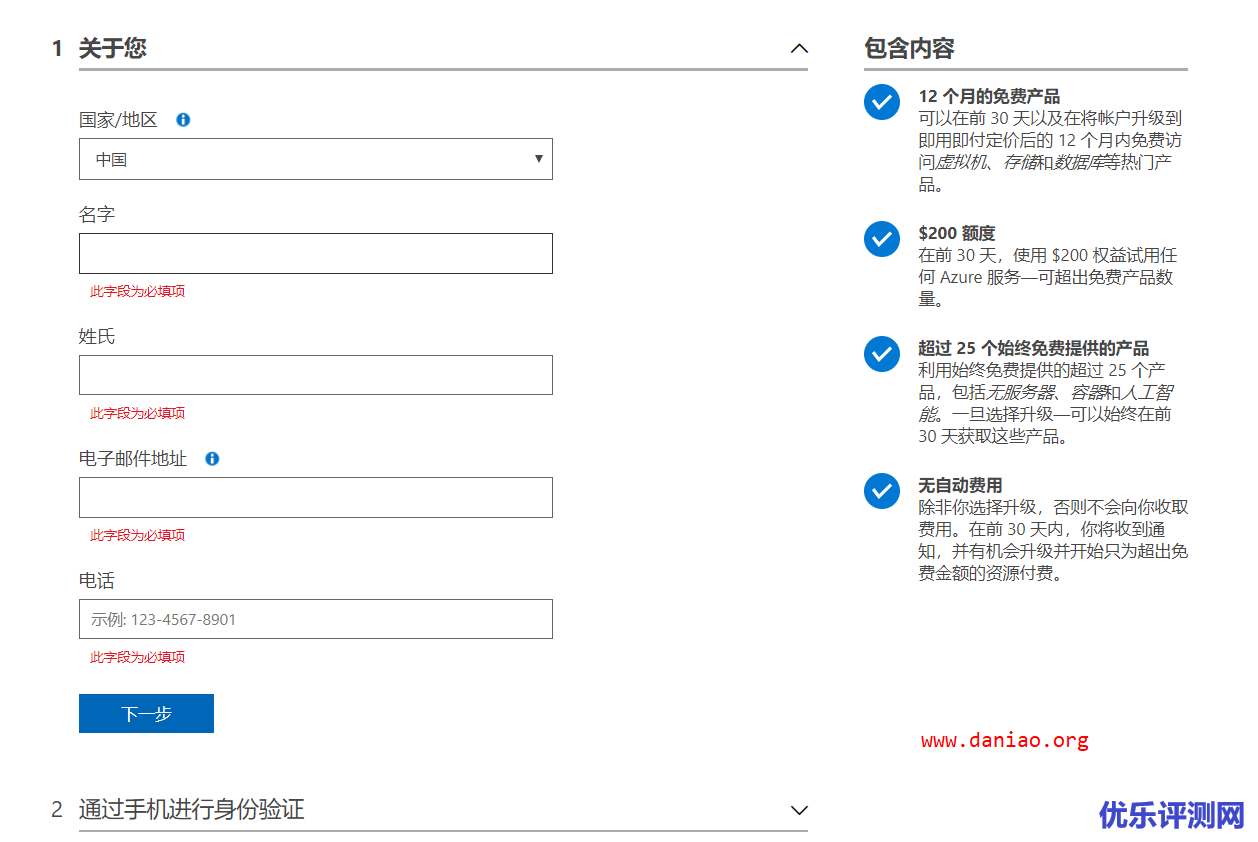Click the 超过 25 个始终免费提供的产品 title
The width and height of the screenshot is (1258, 842).
[x=1034, y=349]
